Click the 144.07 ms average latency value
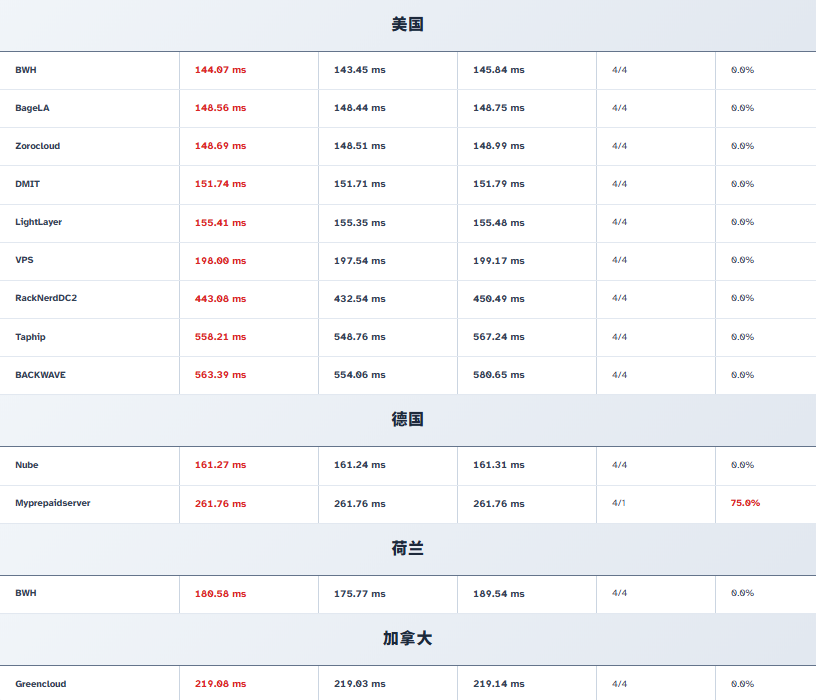 pyautogui.click(x=220, y=70)
